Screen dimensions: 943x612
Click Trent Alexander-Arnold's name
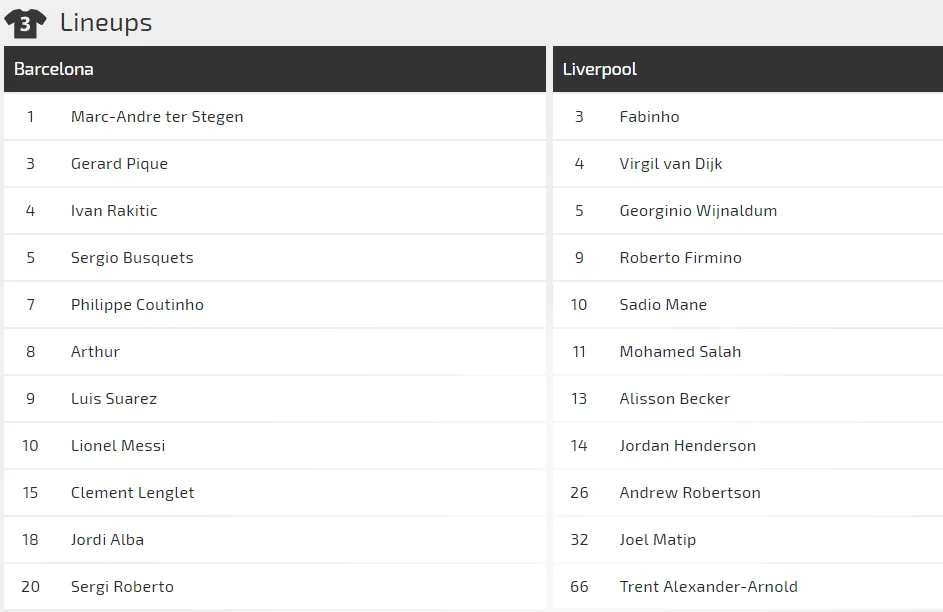tap(708, 586)
